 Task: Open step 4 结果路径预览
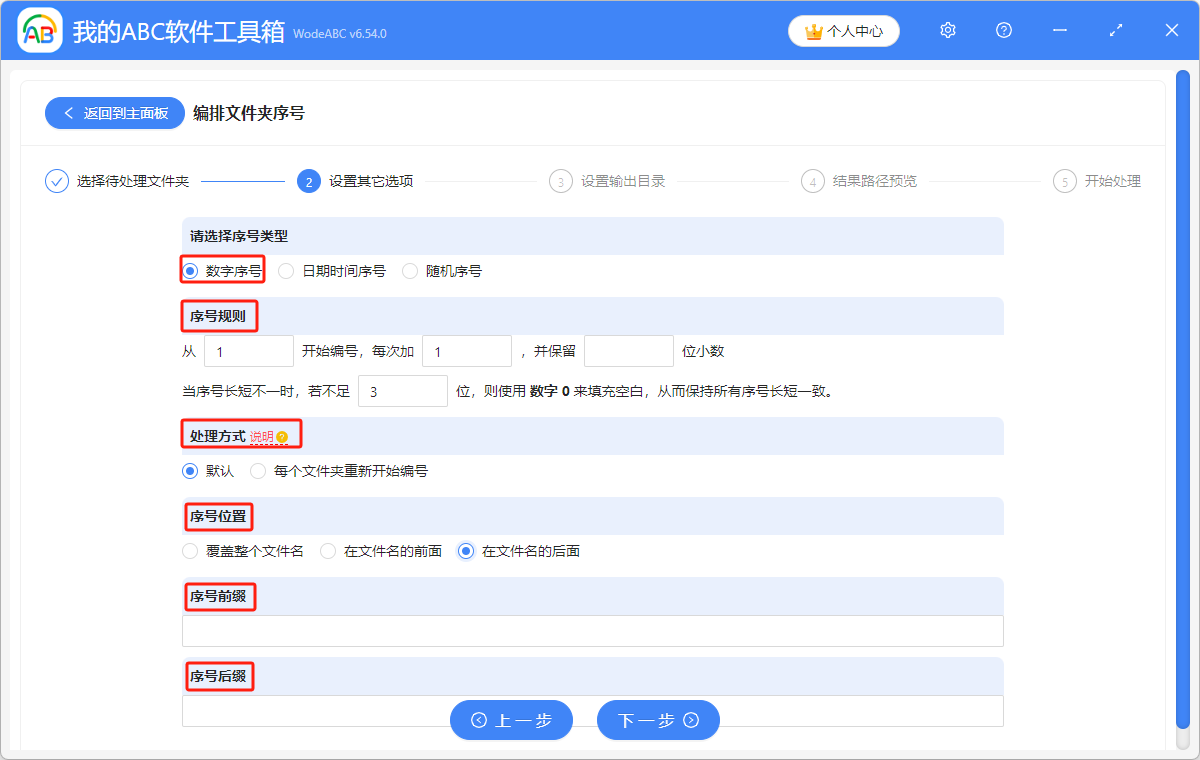coord(812,181)
